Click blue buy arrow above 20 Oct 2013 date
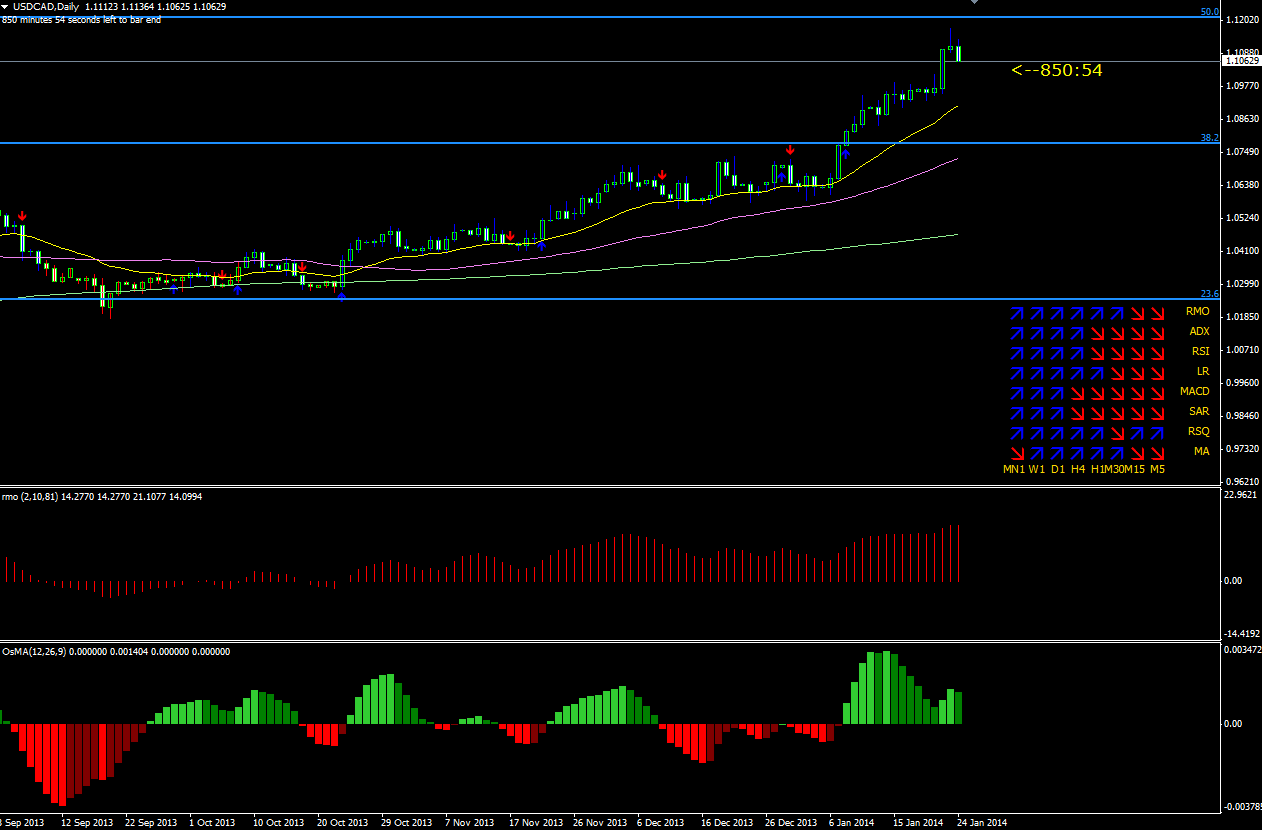 tap(341, 296)
